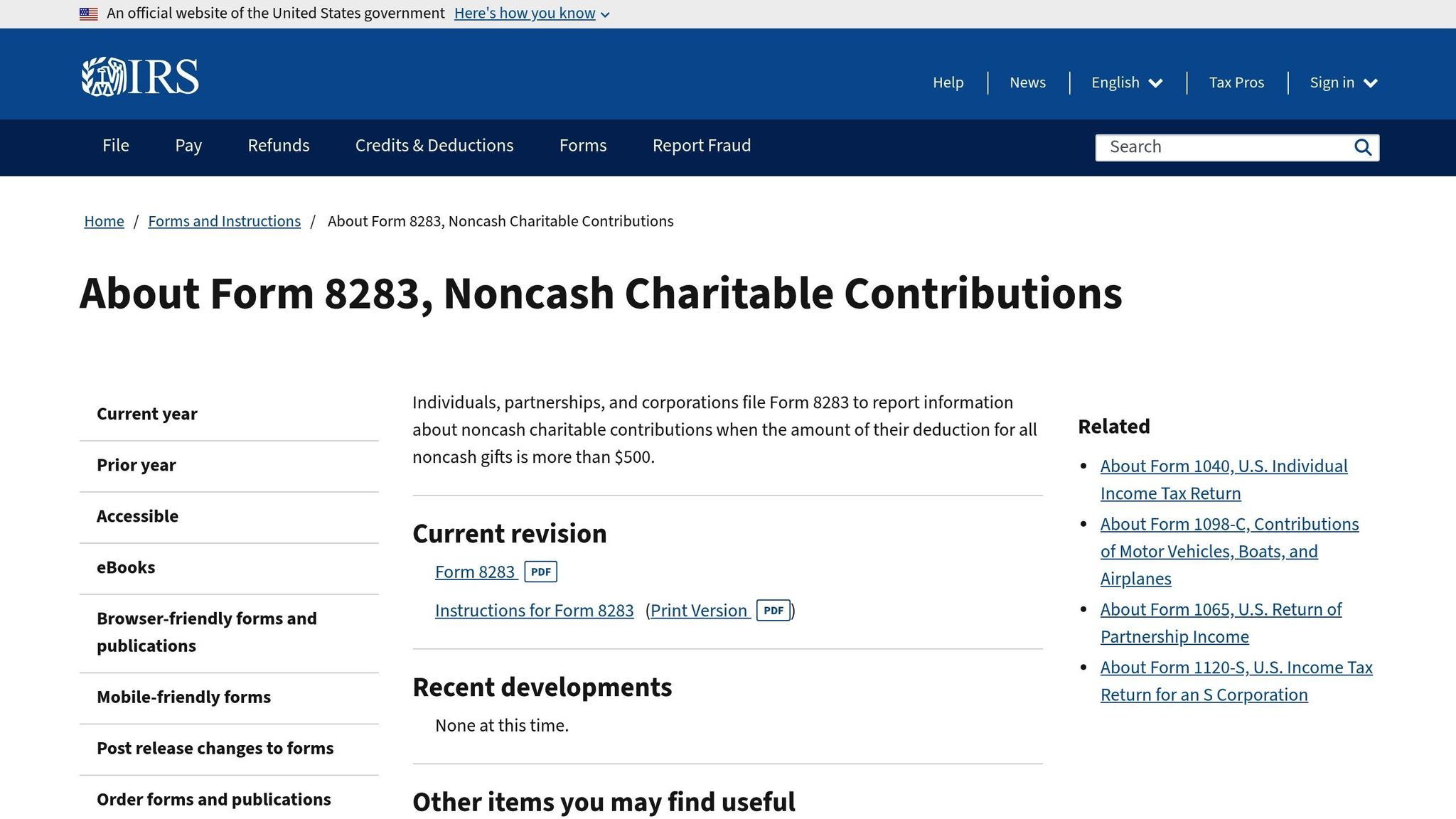Click the PDF icon beside Print Version
The height and width of the screenshot is (819, 1456).
[773, 610]
